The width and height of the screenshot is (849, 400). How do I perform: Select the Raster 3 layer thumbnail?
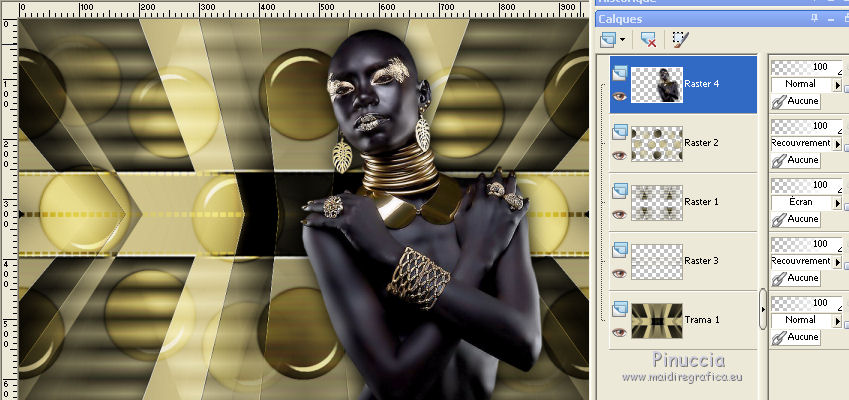tap(657, 261)
